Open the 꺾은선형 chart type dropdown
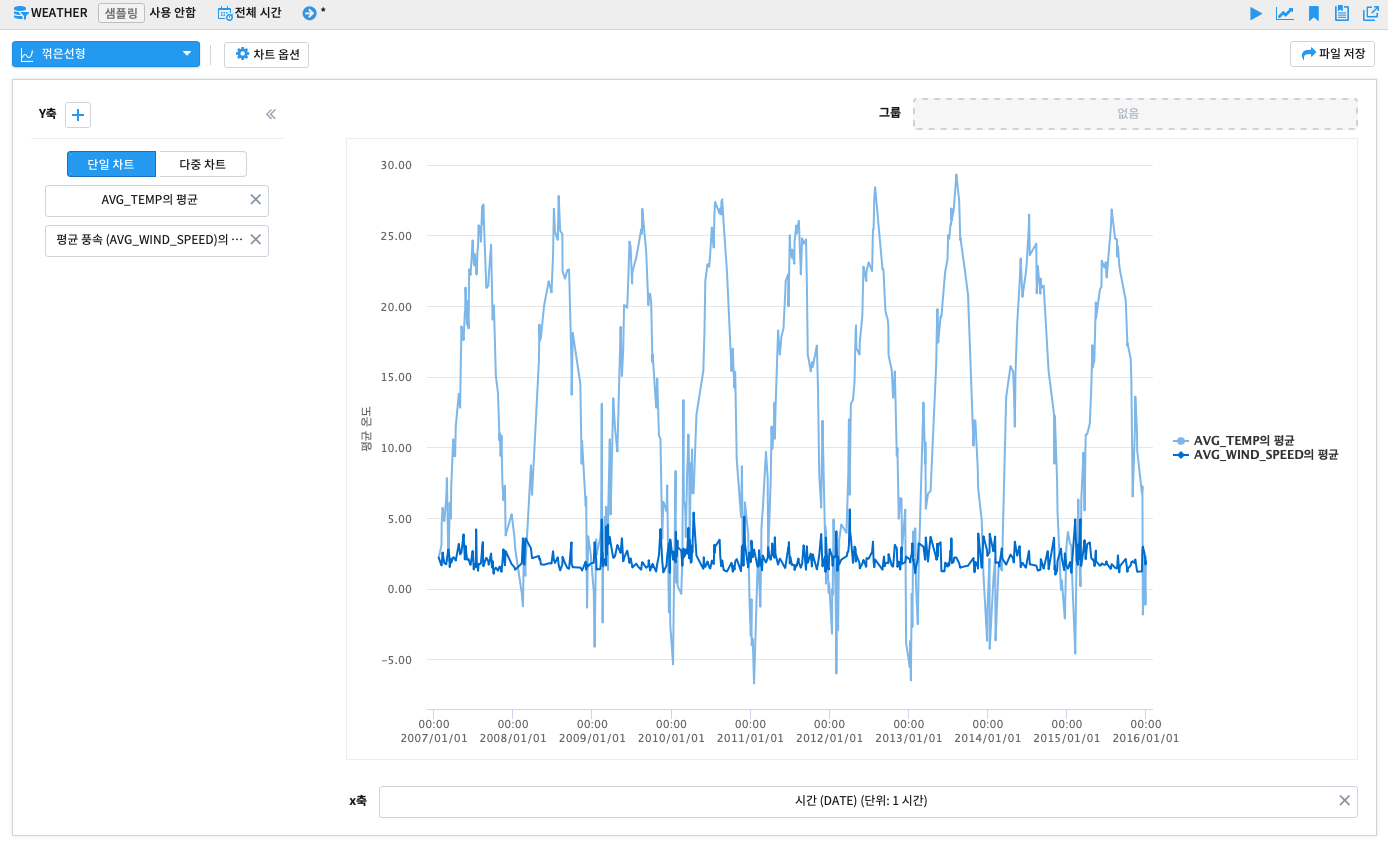1388x846 pixels. tap(106, 54)
